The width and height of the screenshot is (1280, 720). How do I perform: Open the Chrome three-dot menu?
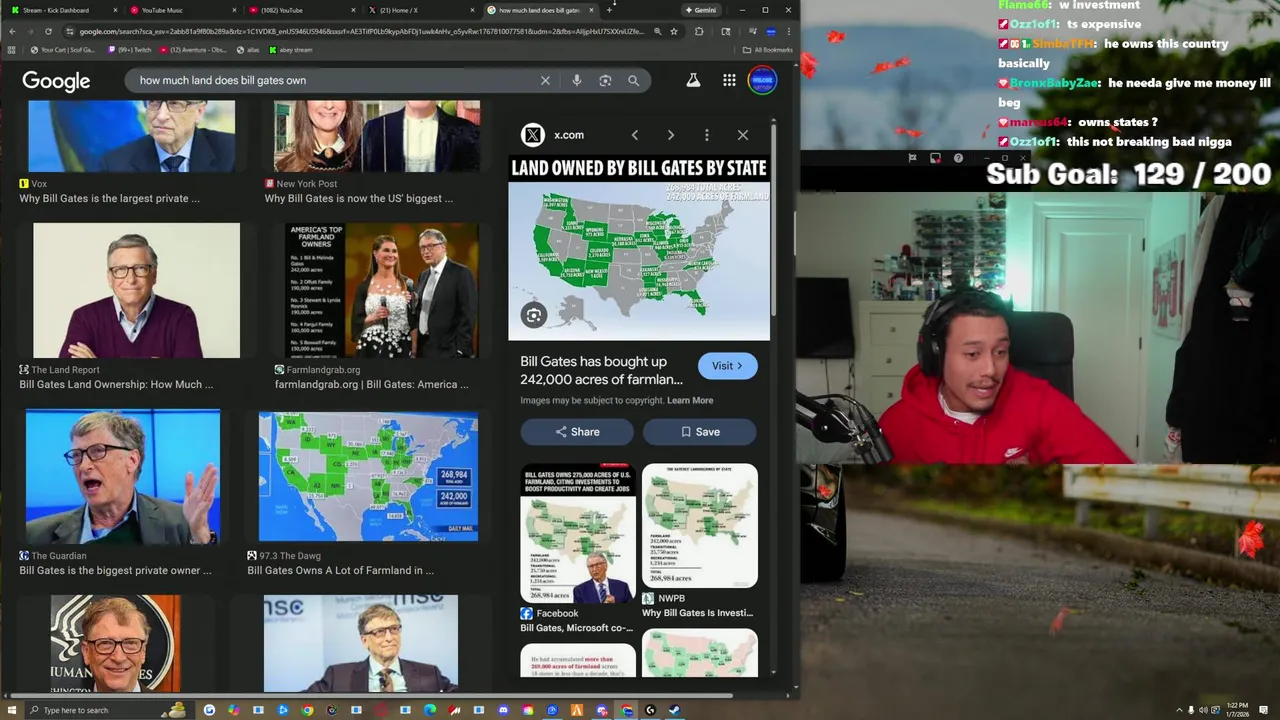(788, 31)
